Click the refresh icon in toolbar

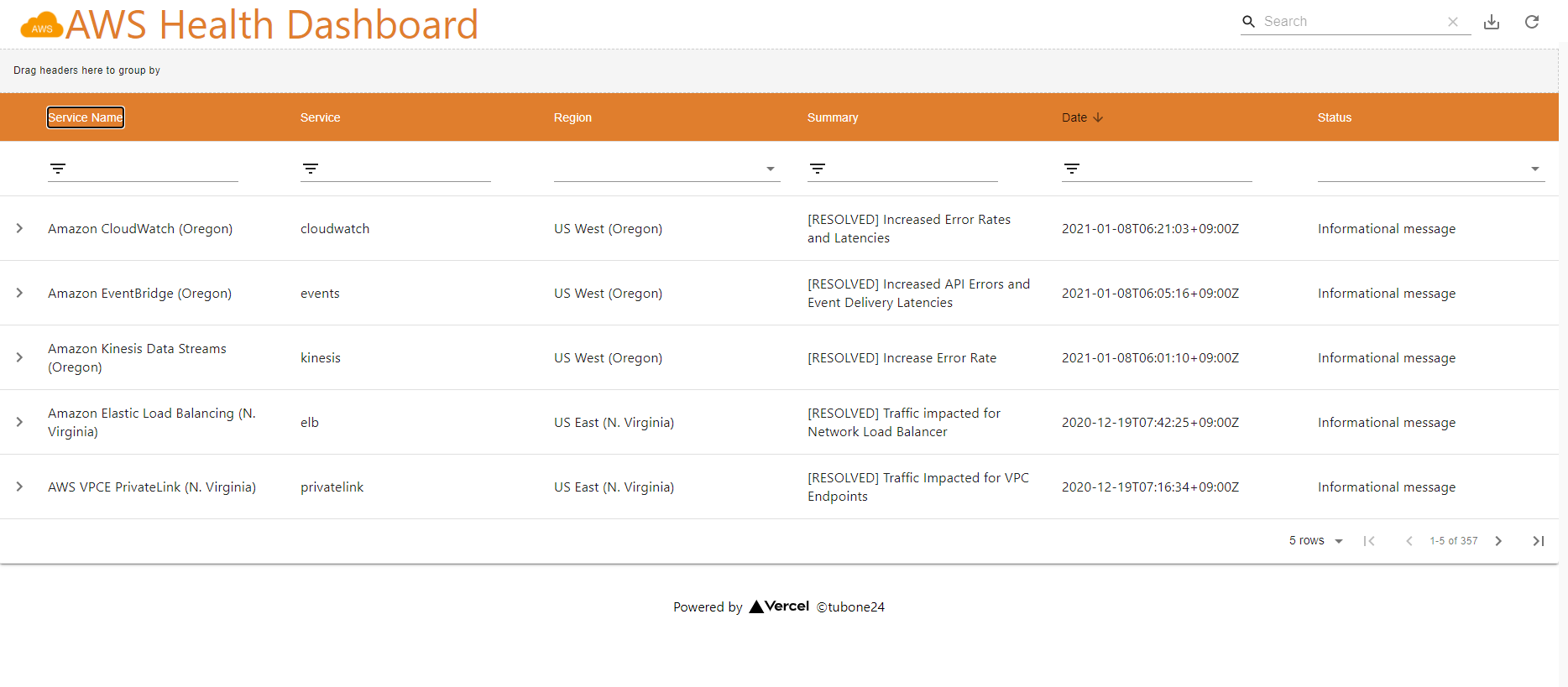coord(1531,22)
